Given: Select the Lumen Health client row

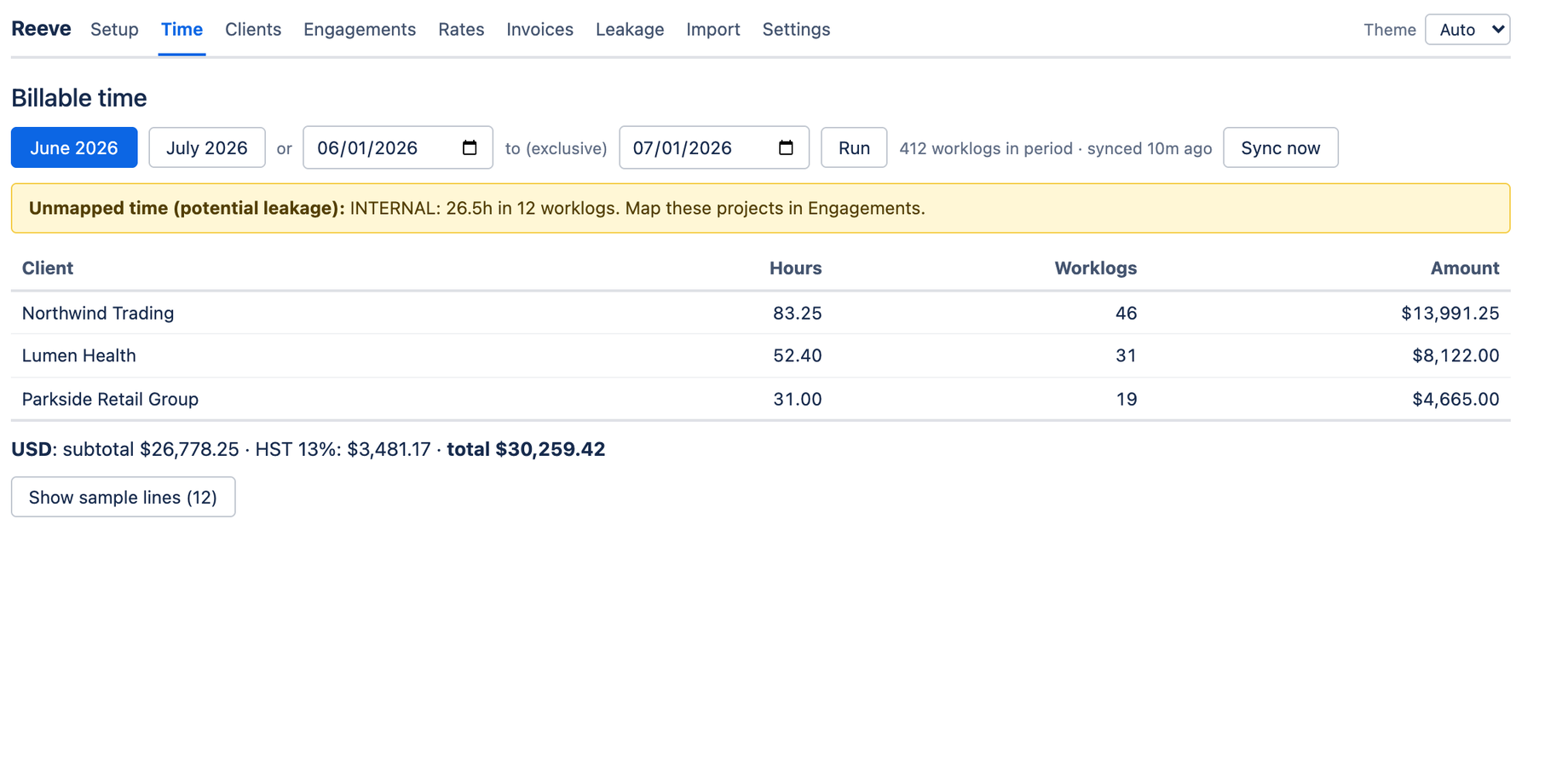Looking at the screenshot, I should click(760, 355).
